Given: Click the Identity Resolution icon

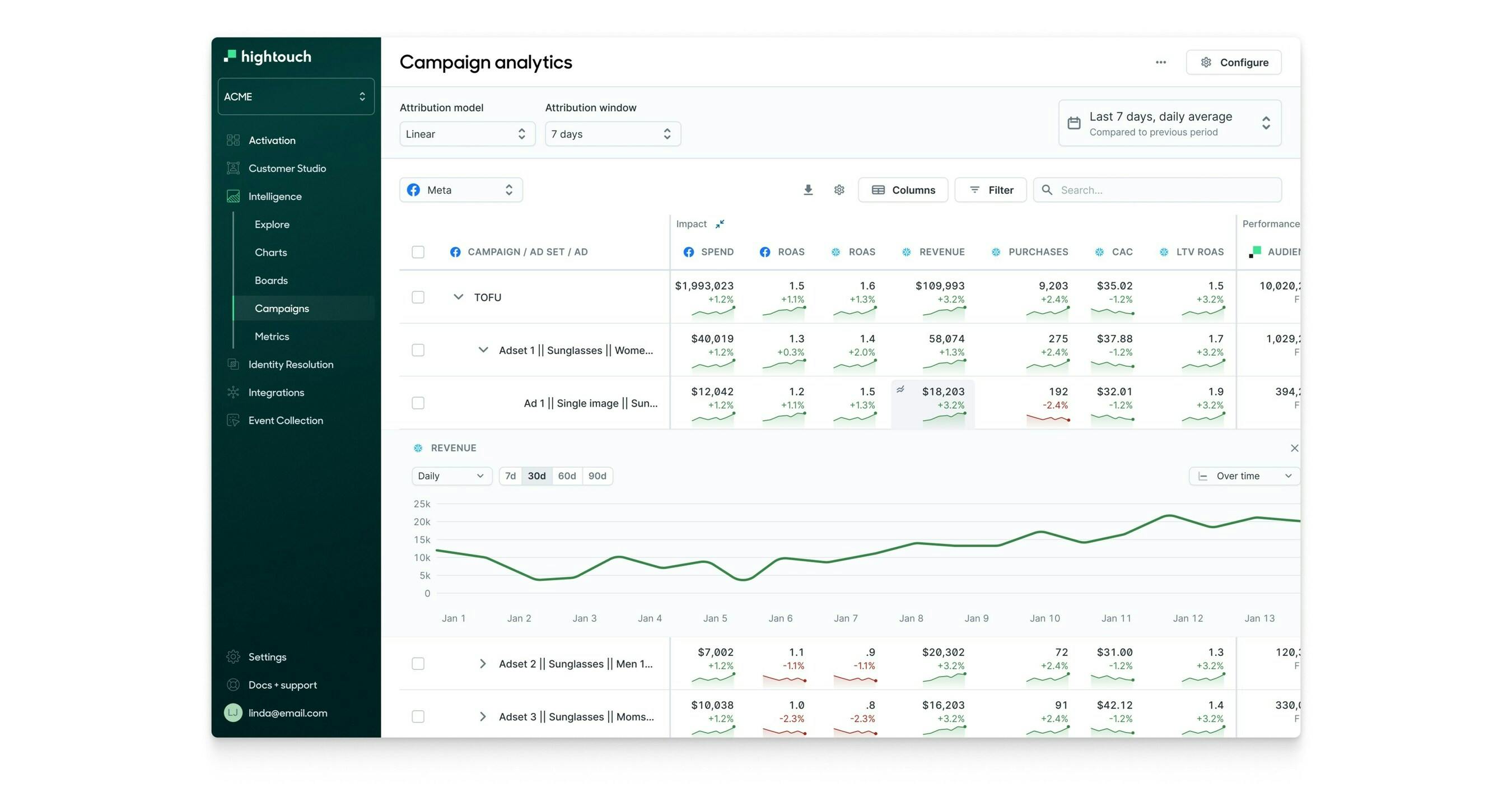Looking at the screenshot, I should [233, 364].
